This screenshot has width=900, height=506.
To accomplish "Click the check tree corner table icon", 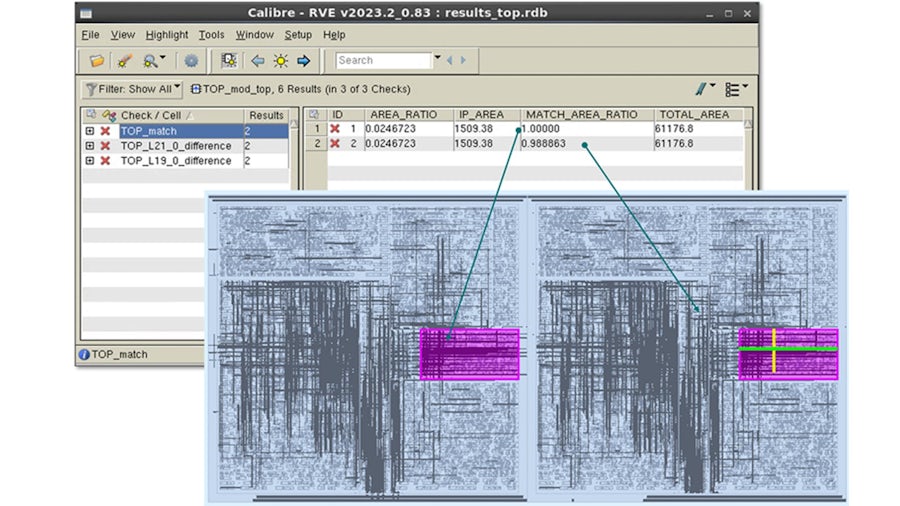I will pyautogui.click(x=91, y=115).
